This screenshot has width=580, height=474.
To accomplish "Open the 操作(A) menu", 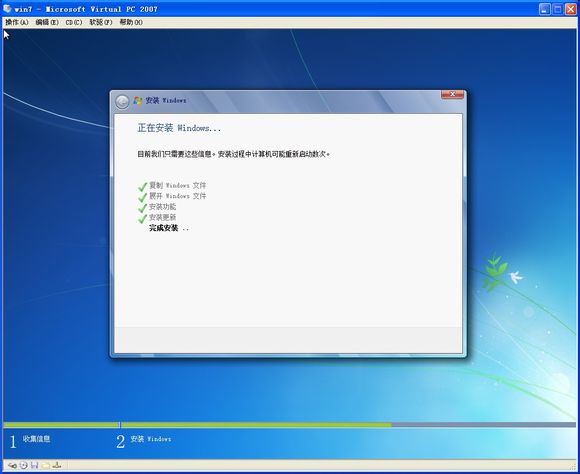I will pyautogui.click(x=16, y=22).
